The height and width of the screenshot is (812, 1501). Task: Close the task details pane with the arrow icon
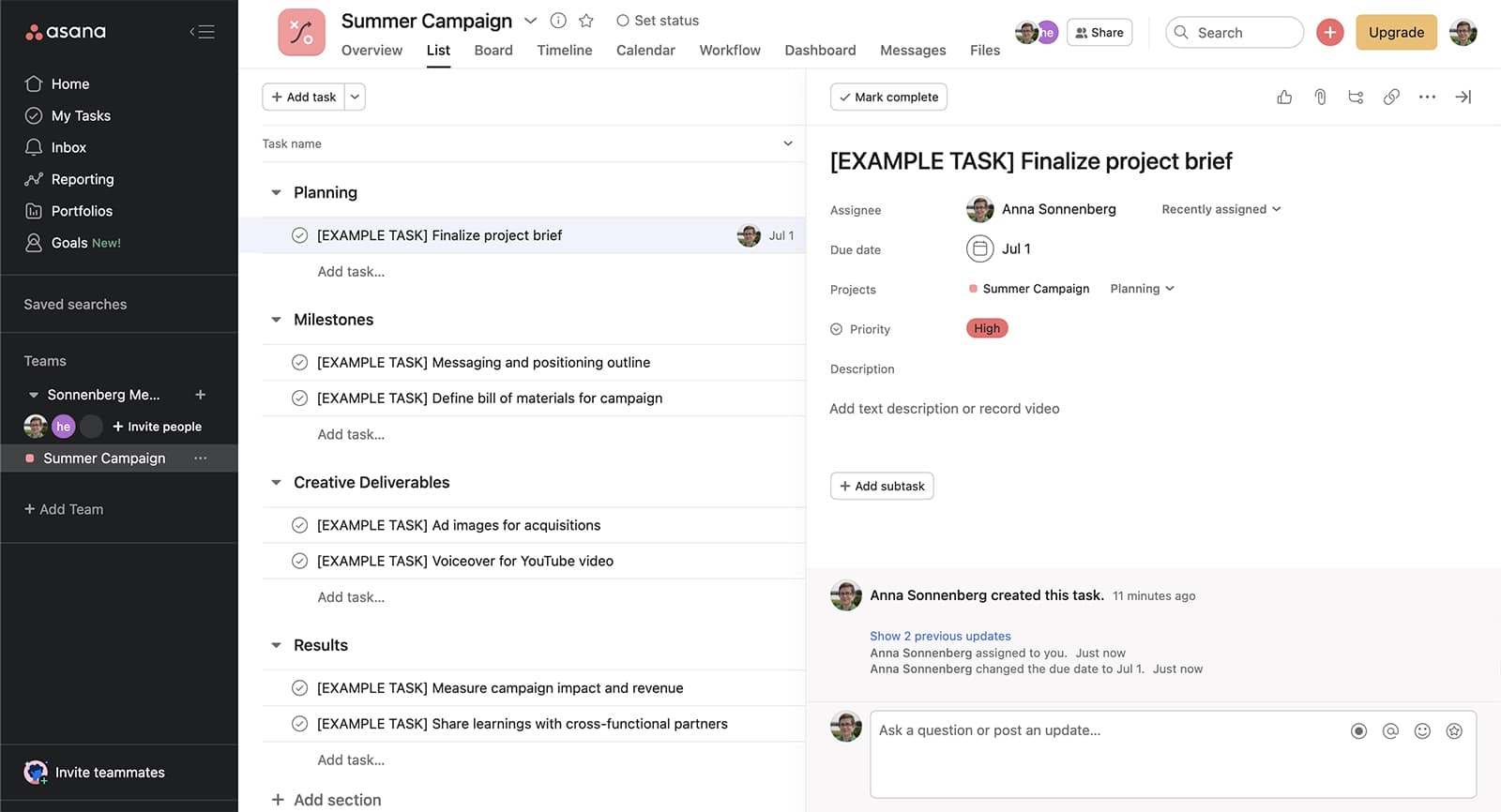[x=1463, y=97]
